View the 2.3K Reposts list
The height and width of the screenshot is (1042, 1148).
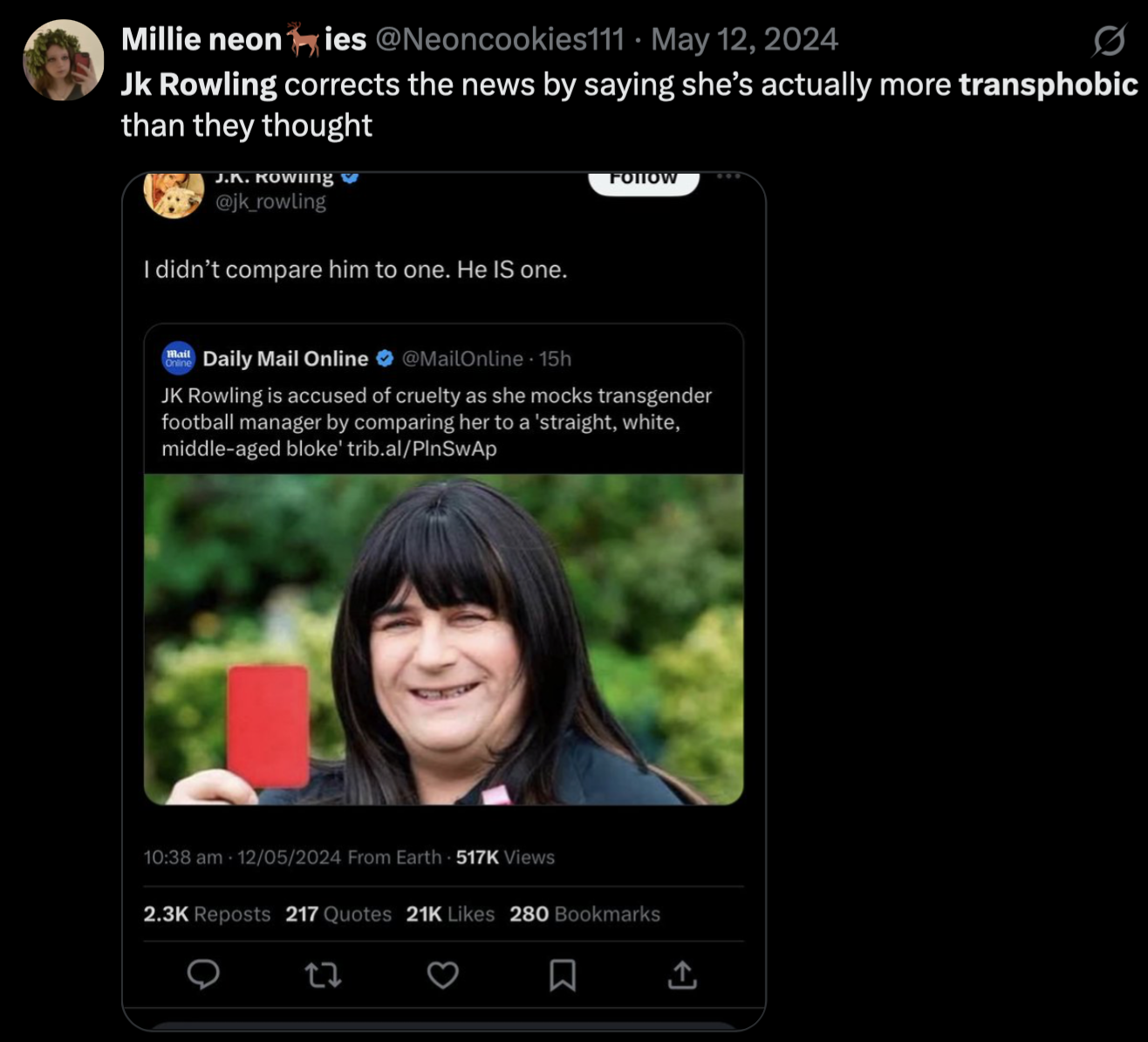click(x=207, y=914)
